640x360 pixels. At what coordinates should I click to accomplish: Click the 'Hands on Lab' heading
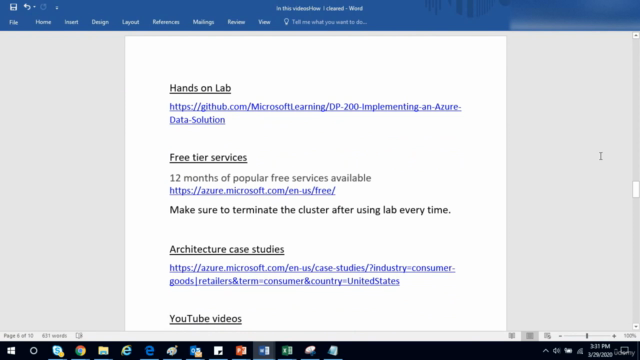click(x=200, y=88)
